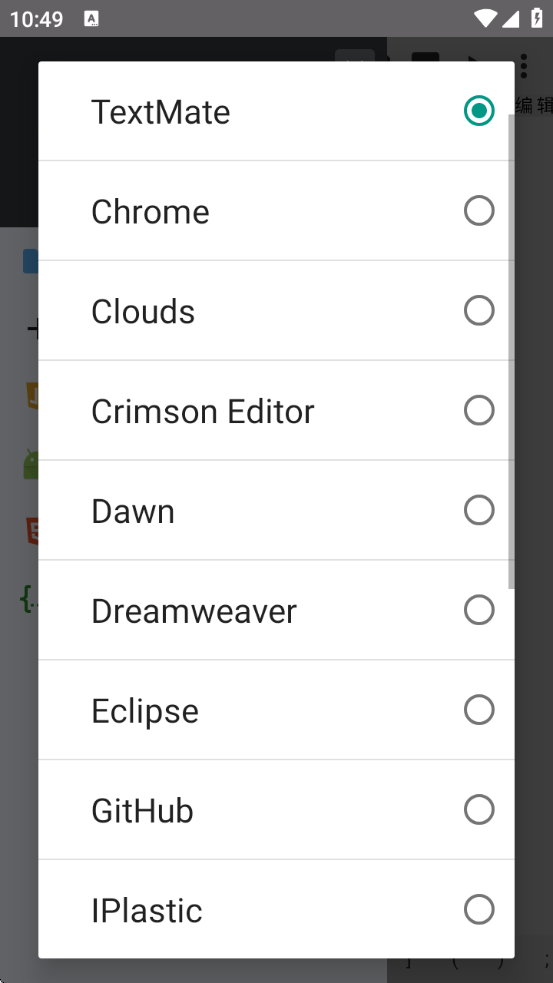Select the GitHub theme radio button
The height and width of the screenshot is (983, 553).
479,810
